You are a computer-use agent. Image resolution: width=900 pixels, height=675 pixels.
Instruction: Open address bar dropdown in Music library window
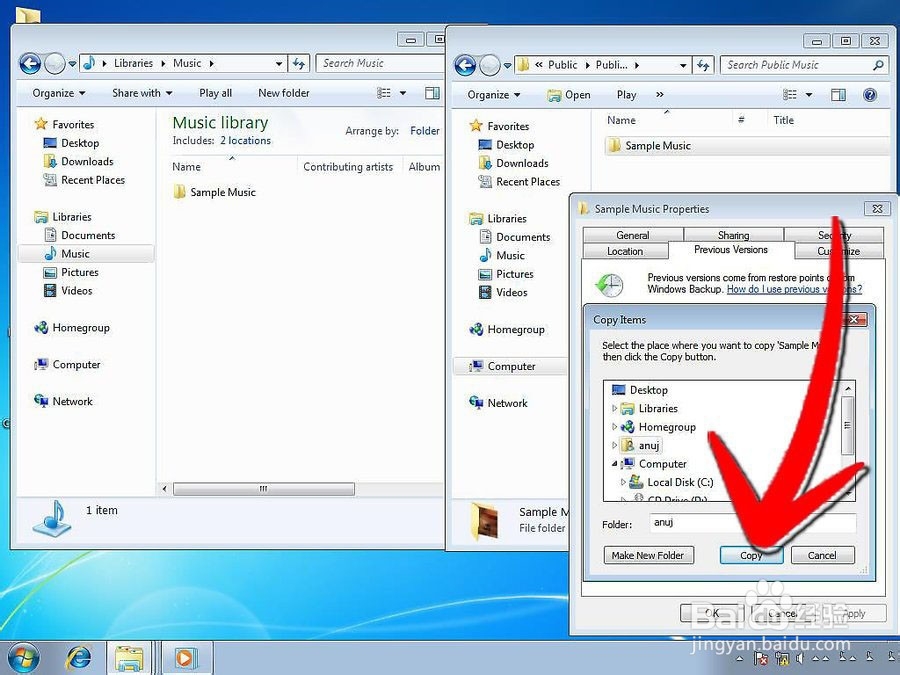(279, 64)
